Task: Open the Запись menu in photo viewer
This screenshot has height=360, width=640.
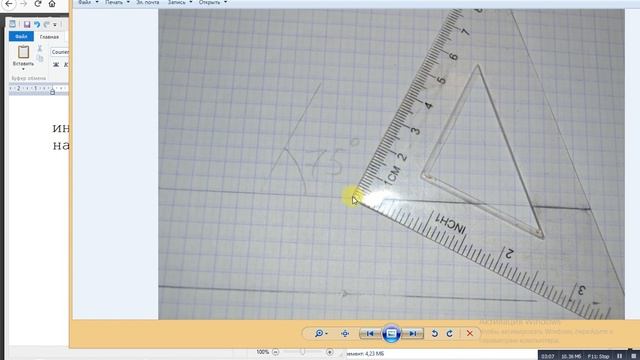Action: click(x=177, y=2)
